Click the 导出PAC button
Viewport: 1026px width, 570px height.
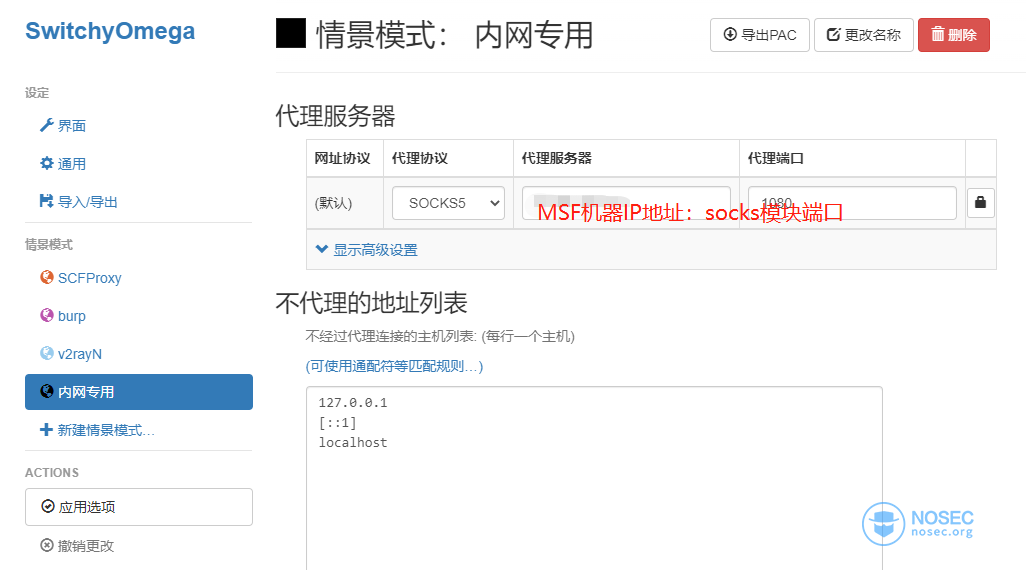click(760, 35)
